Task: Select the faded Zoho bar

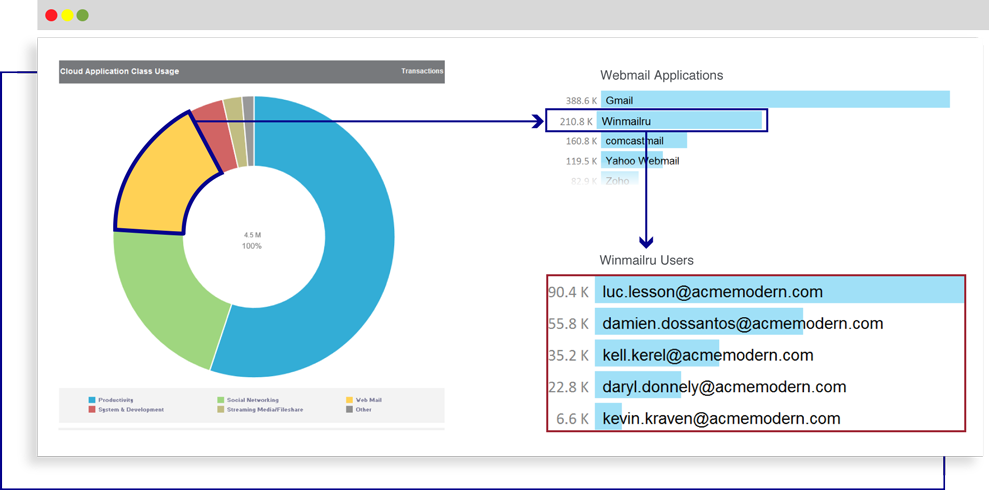Action: point(619,180)
